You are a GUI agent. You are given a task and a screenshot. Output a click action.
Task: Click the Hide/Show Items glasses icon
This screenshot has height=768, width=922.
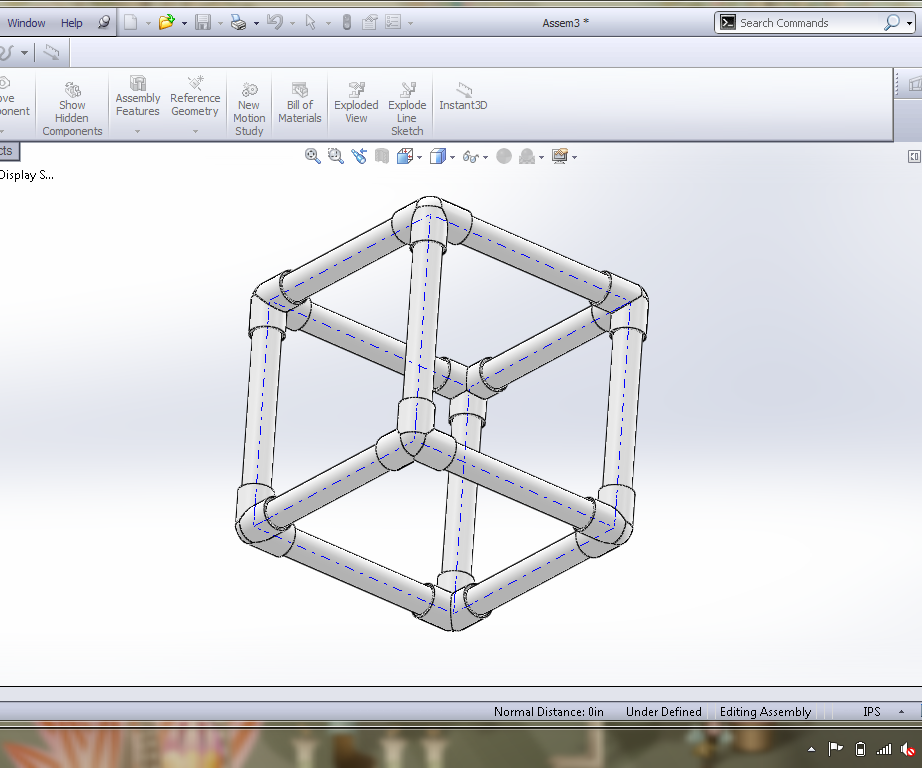[x=472, y=156]
